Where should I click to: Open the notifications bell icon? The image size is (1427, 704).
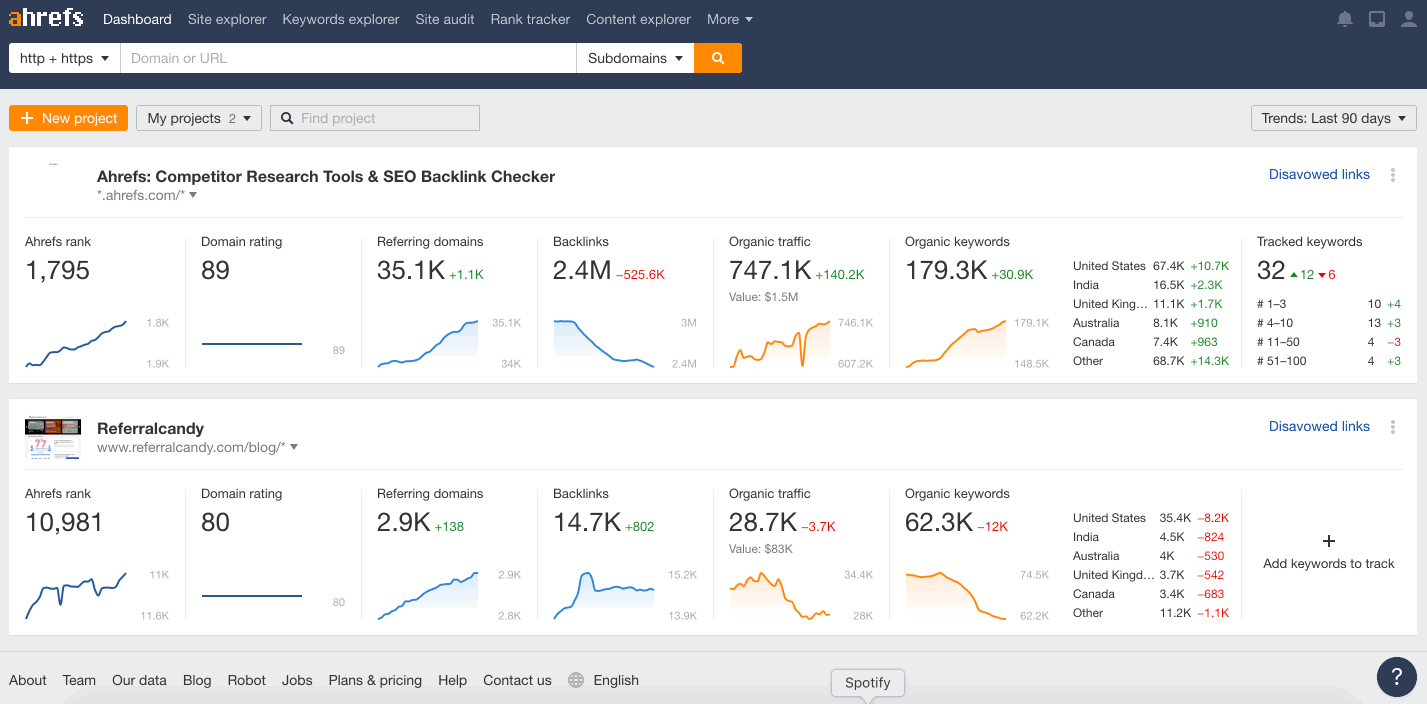pos(1345,19)
